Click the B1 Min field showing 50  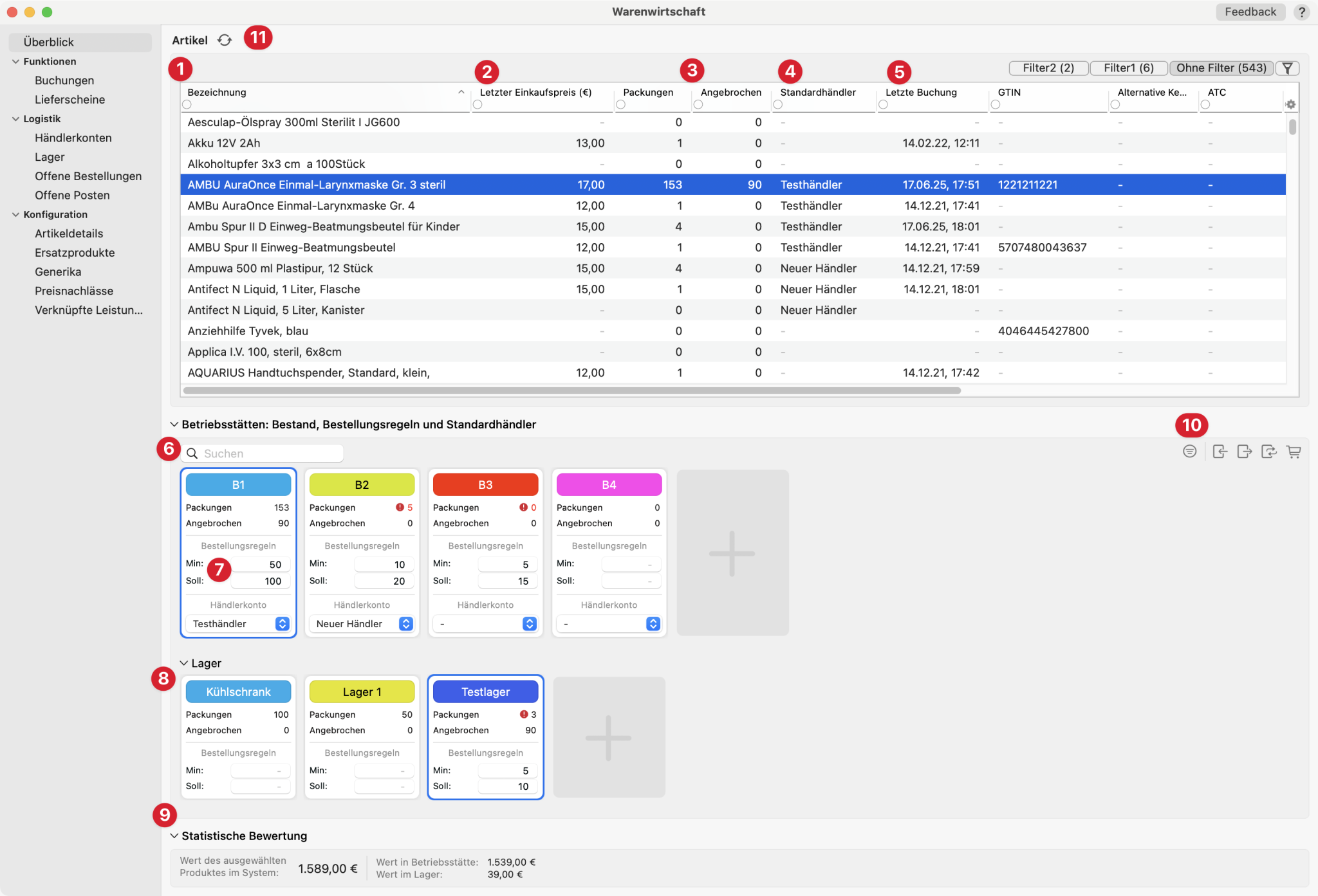(x=261, y=564)
